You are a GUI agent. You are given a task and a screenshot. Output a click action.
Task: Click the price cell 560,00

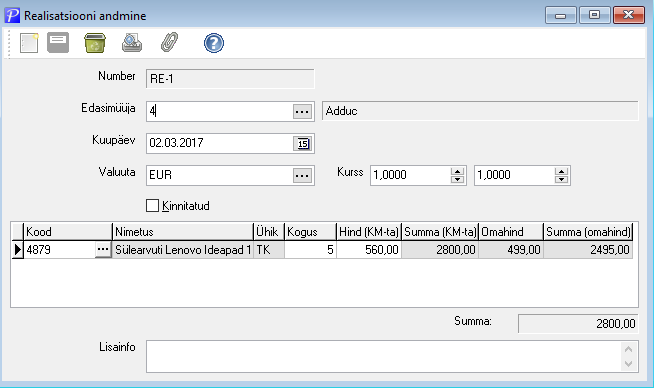(369, 250)
